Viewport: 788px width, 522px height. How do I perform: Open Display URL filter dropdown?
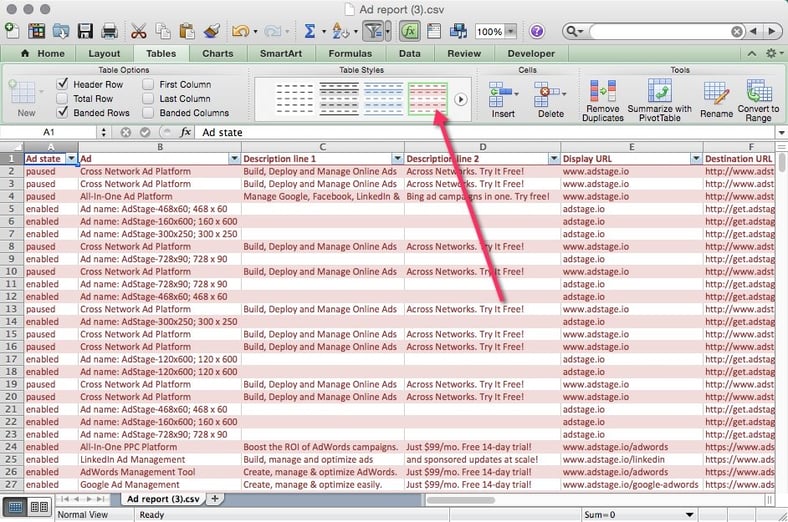tap(696, 159)
